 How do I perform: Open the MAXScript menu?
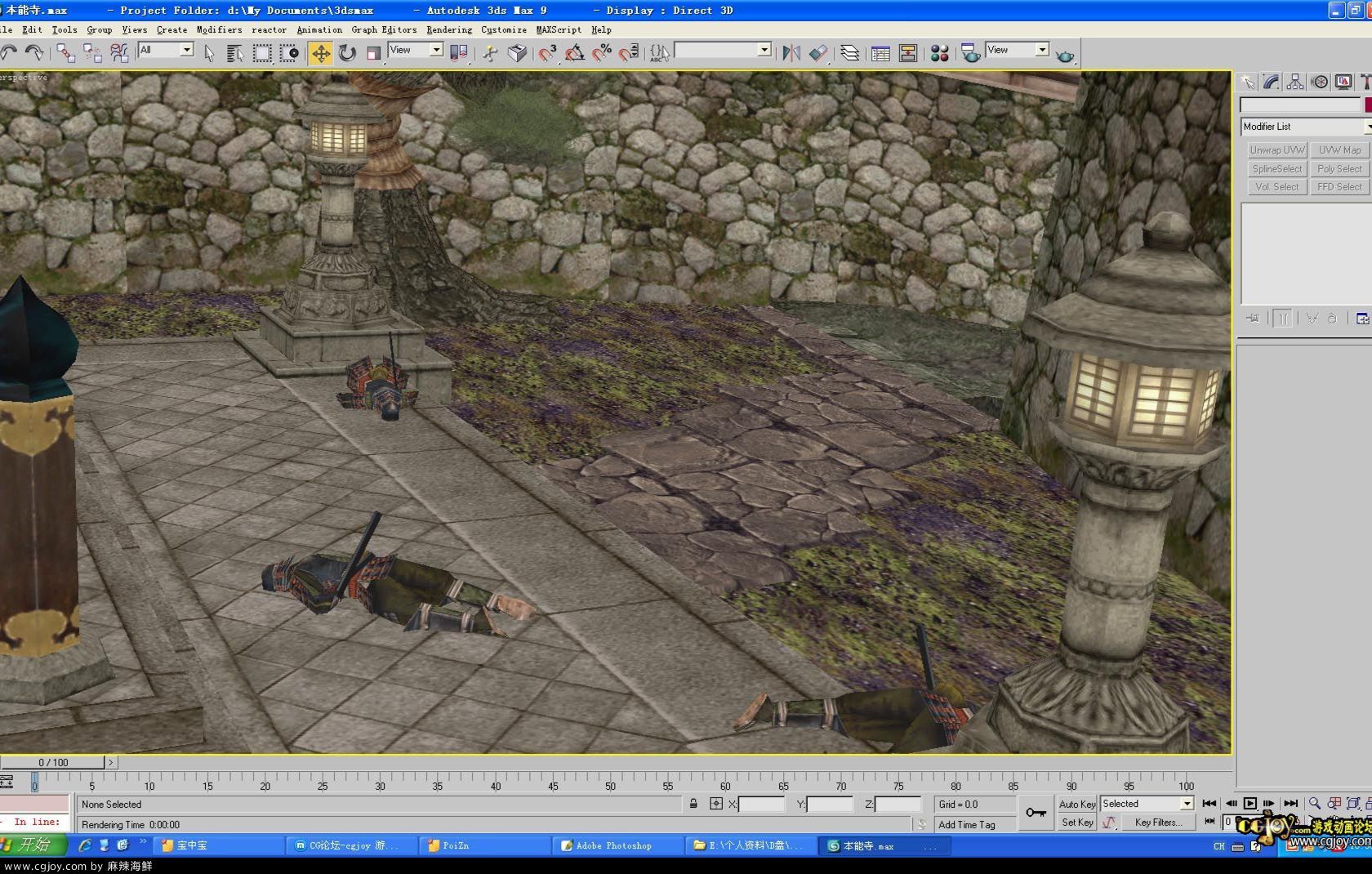[x=559, y=29]
